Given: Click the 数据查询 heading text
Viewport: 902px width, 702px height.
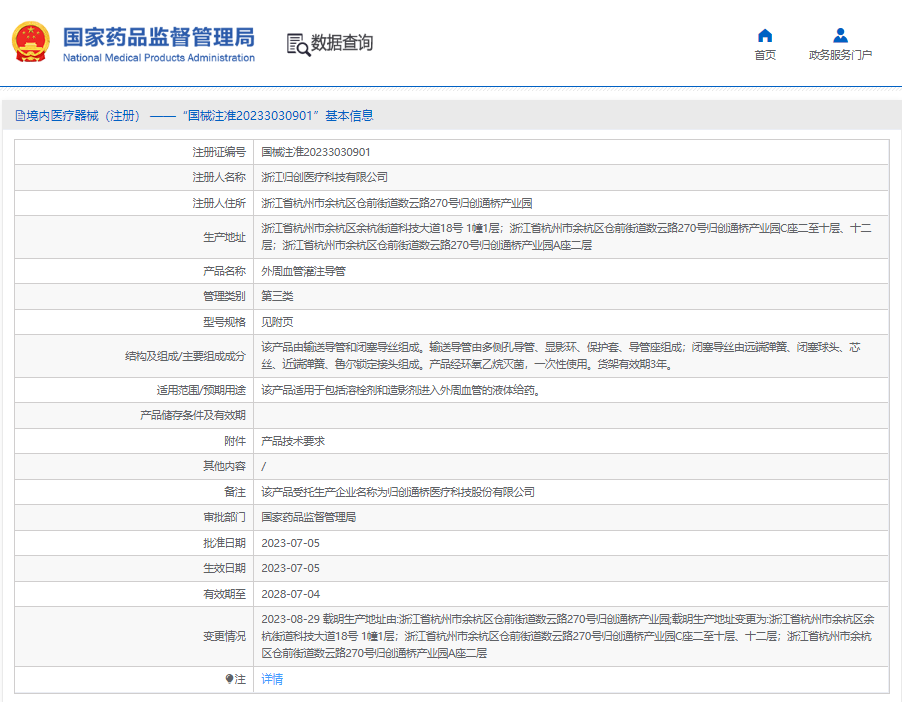Looking at the screenshot, I should pyautogui.click(x=342, y=43).
